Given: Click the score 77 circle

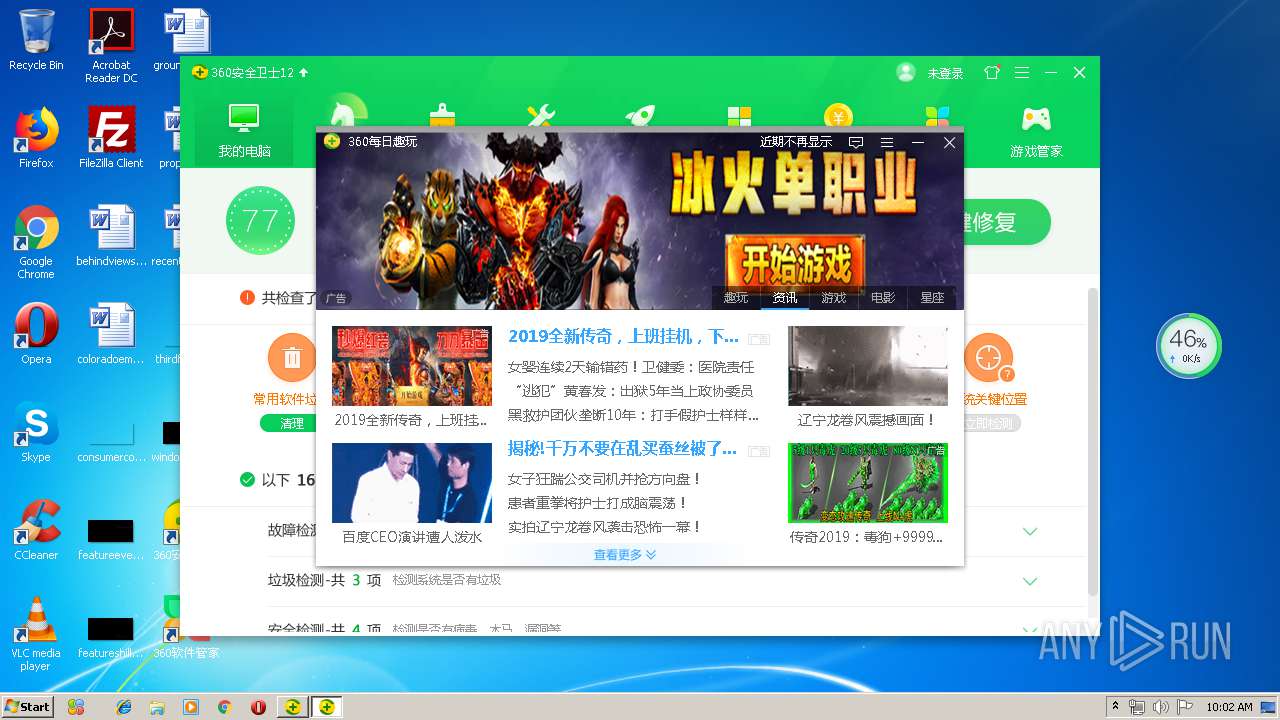Looking at the screenshot, I should tap(260, 220).
